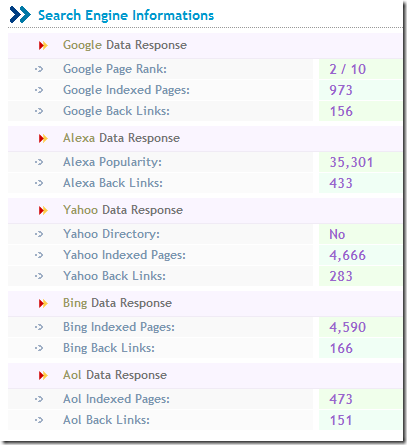This screenshot has height=445, width=407.
Task: Click the small arrow bullet beside Aol Back Links
Action: point(39,420)
